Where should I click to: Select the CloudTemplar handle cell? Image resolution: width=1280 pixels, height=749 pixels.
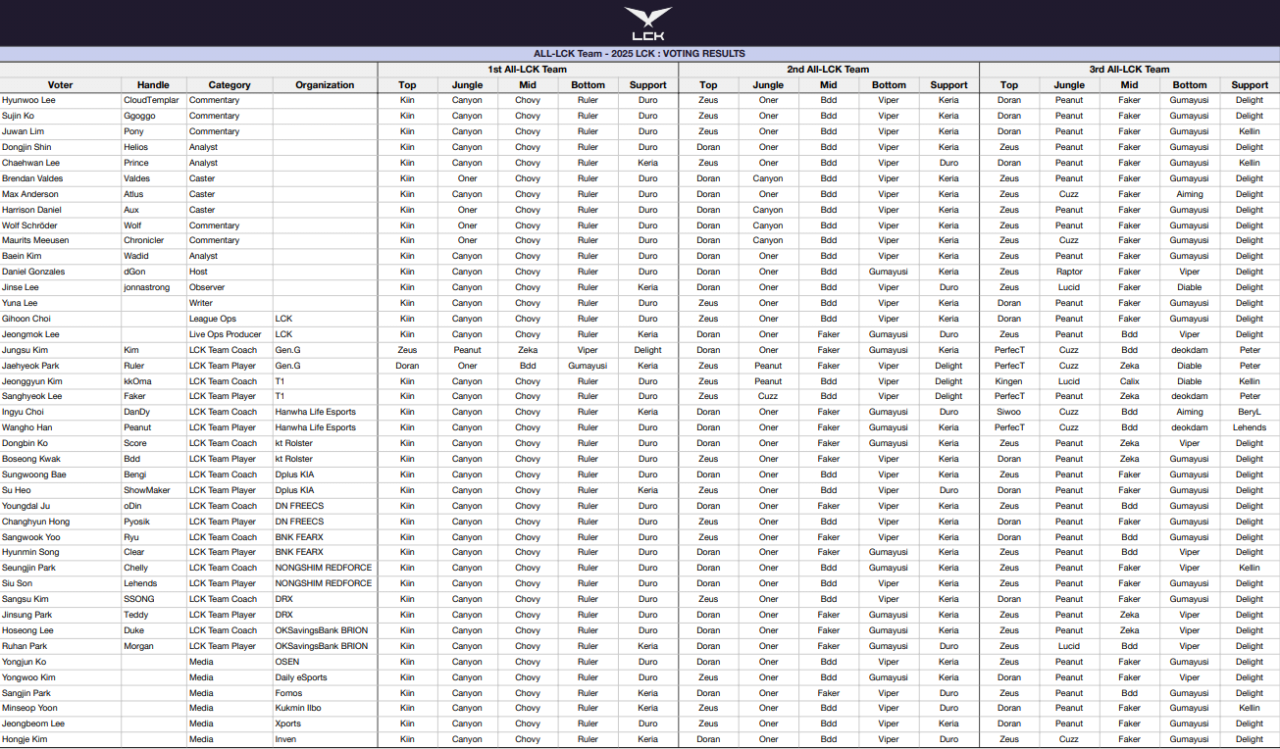(151, 100)
